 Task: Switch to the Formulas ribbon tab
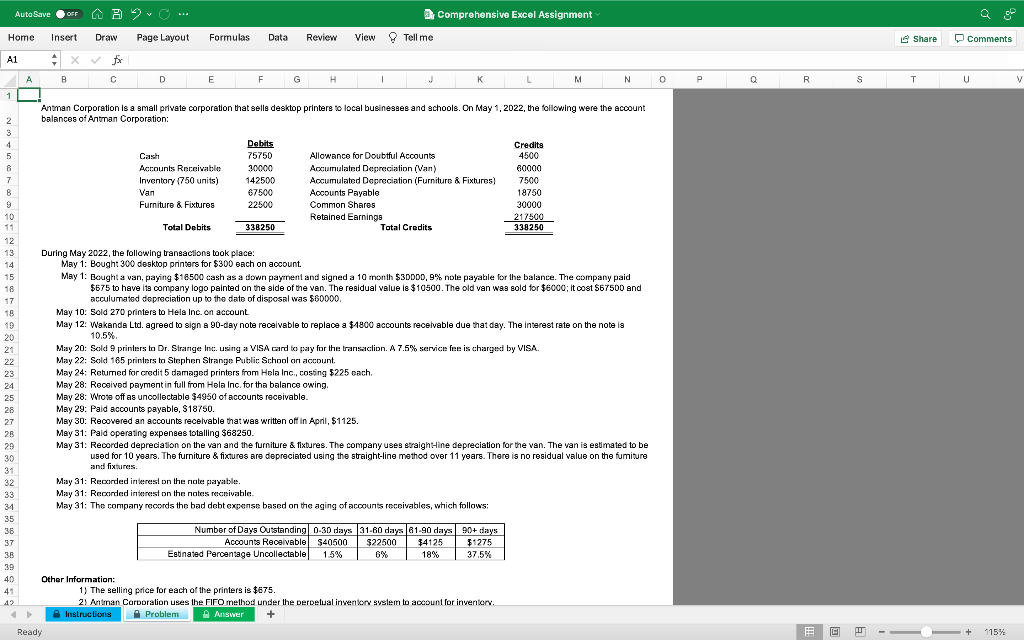coord(229,37)
